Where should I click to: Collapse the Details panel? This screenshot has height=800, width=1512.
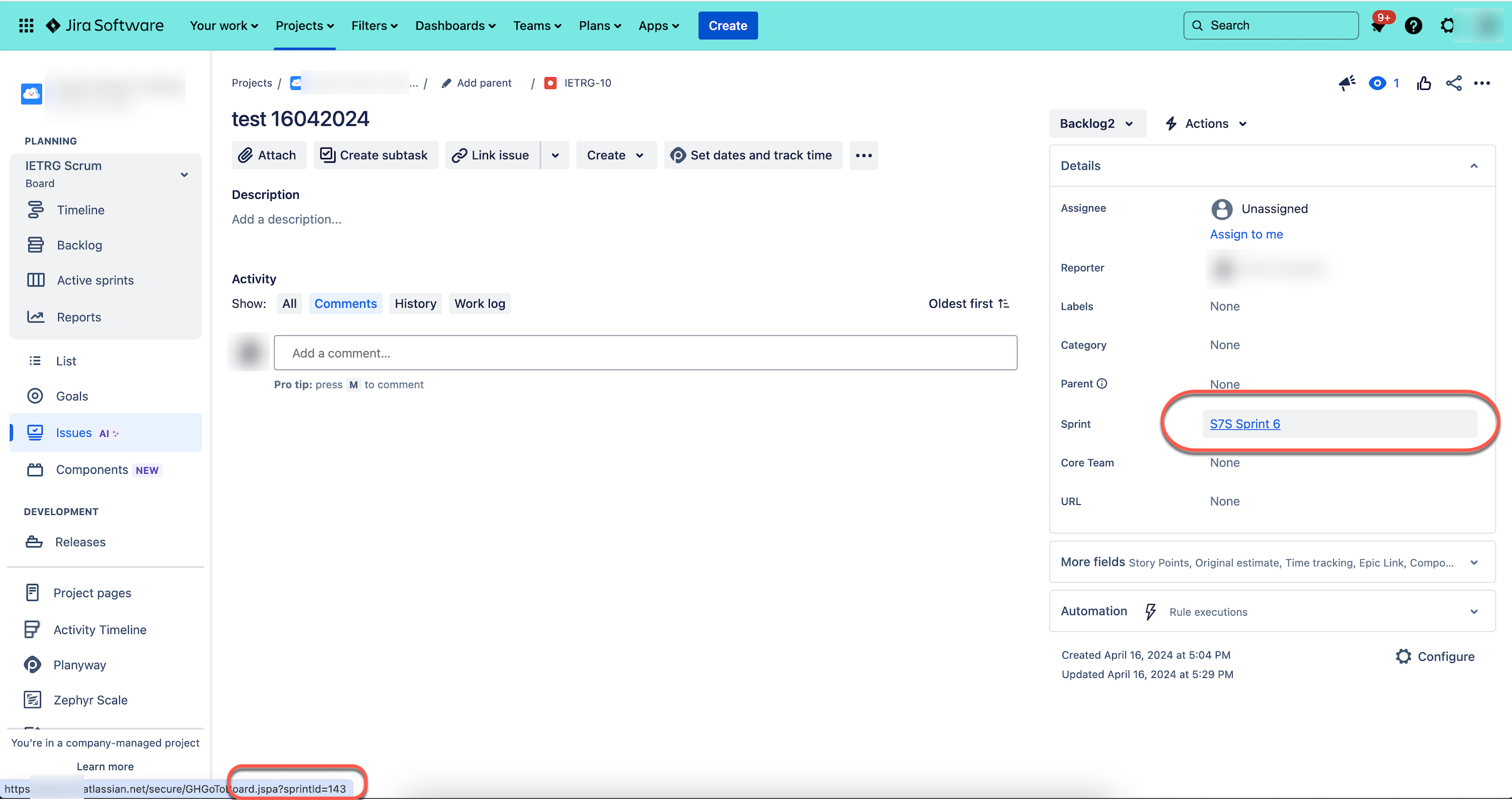pyautogui.click(x=1474, y=165)
